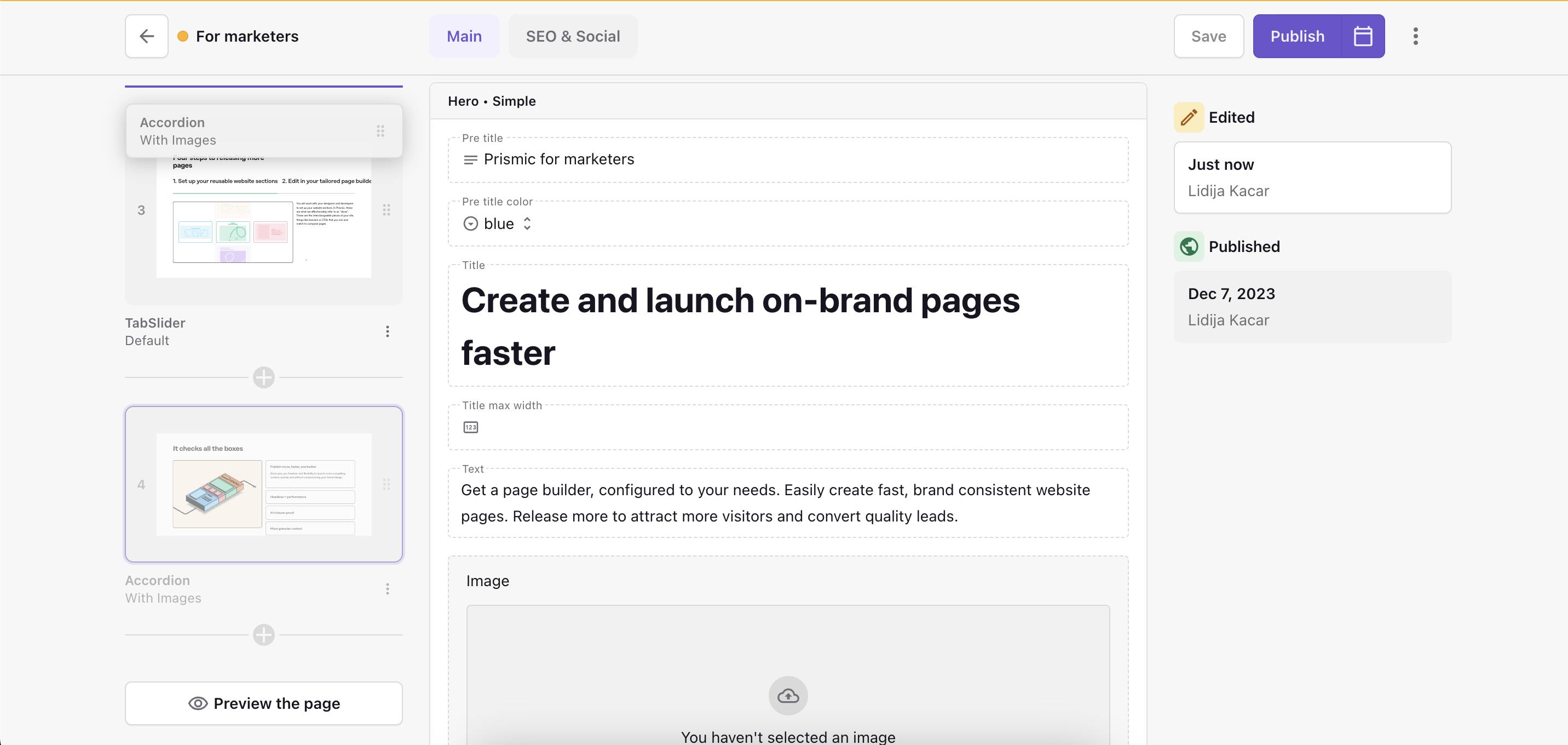Click the Save button
The height and width of the screenshot is (745, 1568).
point(1208,37)
